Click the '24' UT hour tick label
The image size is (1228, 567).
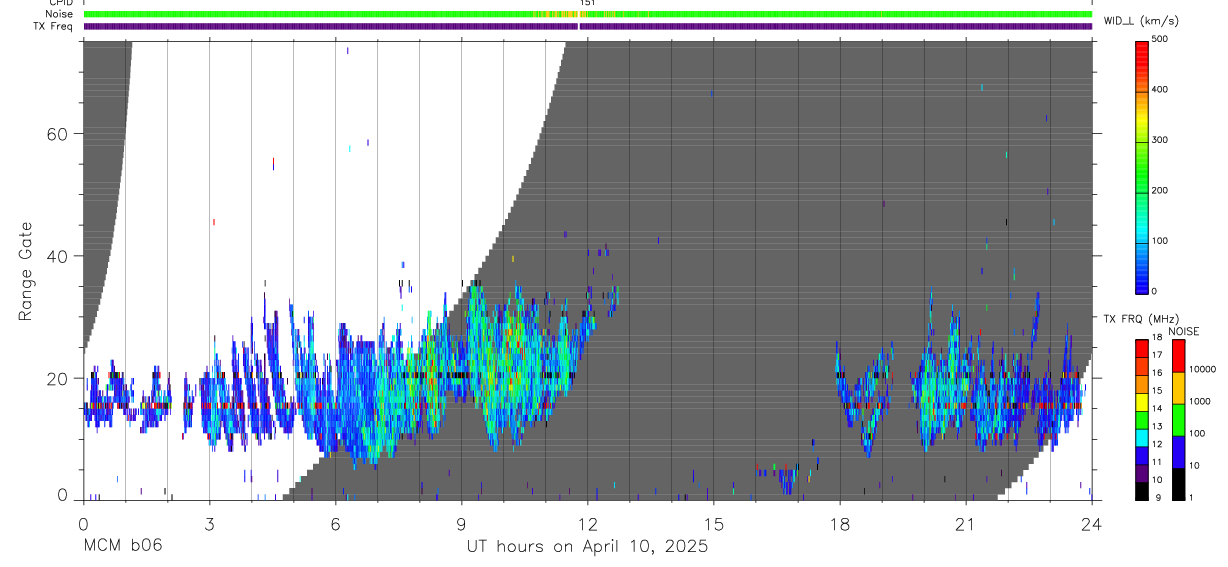click(1091, 523)
